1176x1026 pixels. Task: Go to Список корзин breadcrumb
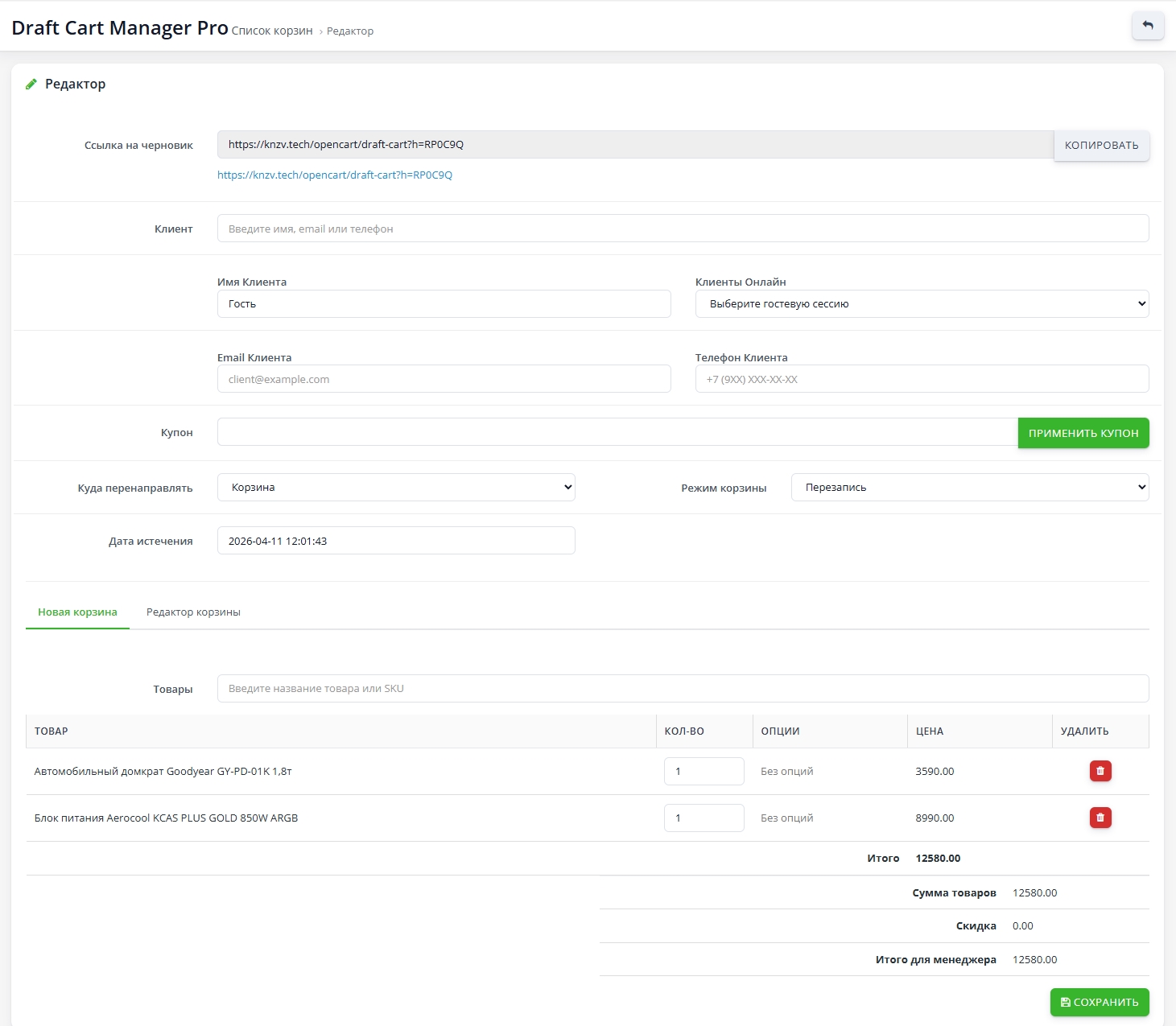click(272, 31)
